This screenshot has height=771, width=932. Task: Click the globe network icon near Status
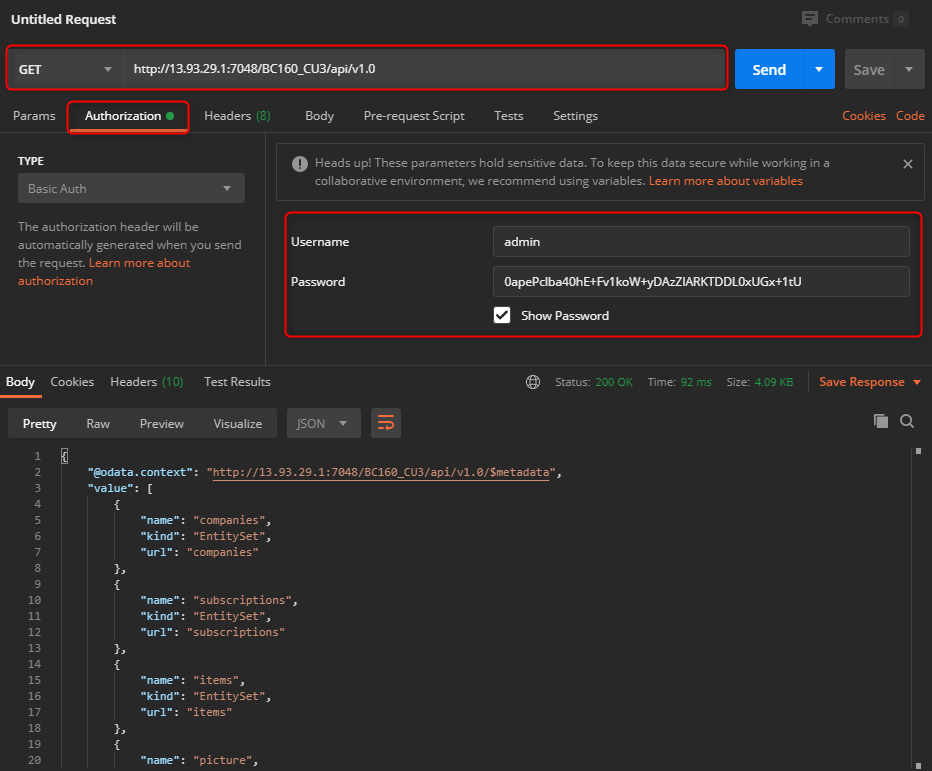(x=533, y=382)
